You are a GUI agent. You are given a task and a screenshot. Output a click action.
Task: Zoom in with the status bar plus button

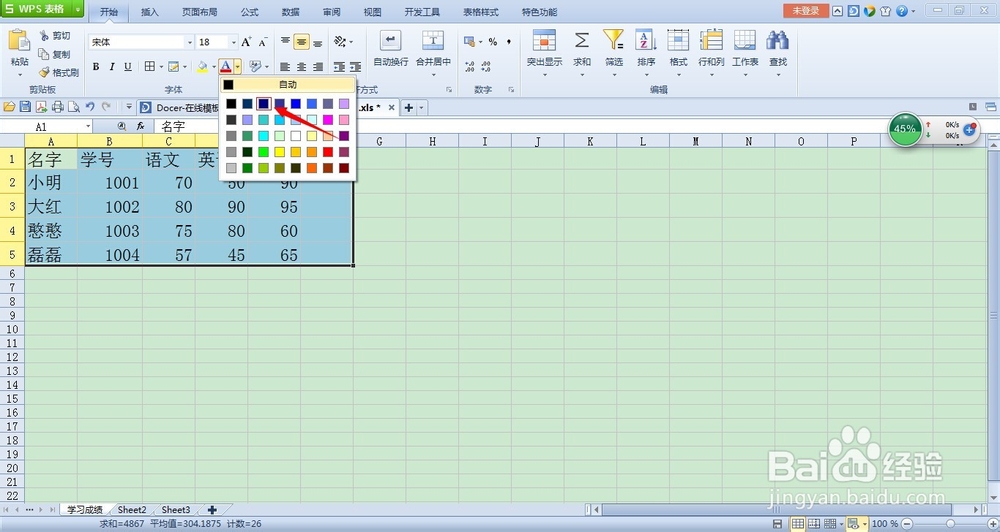click(992, 524)
